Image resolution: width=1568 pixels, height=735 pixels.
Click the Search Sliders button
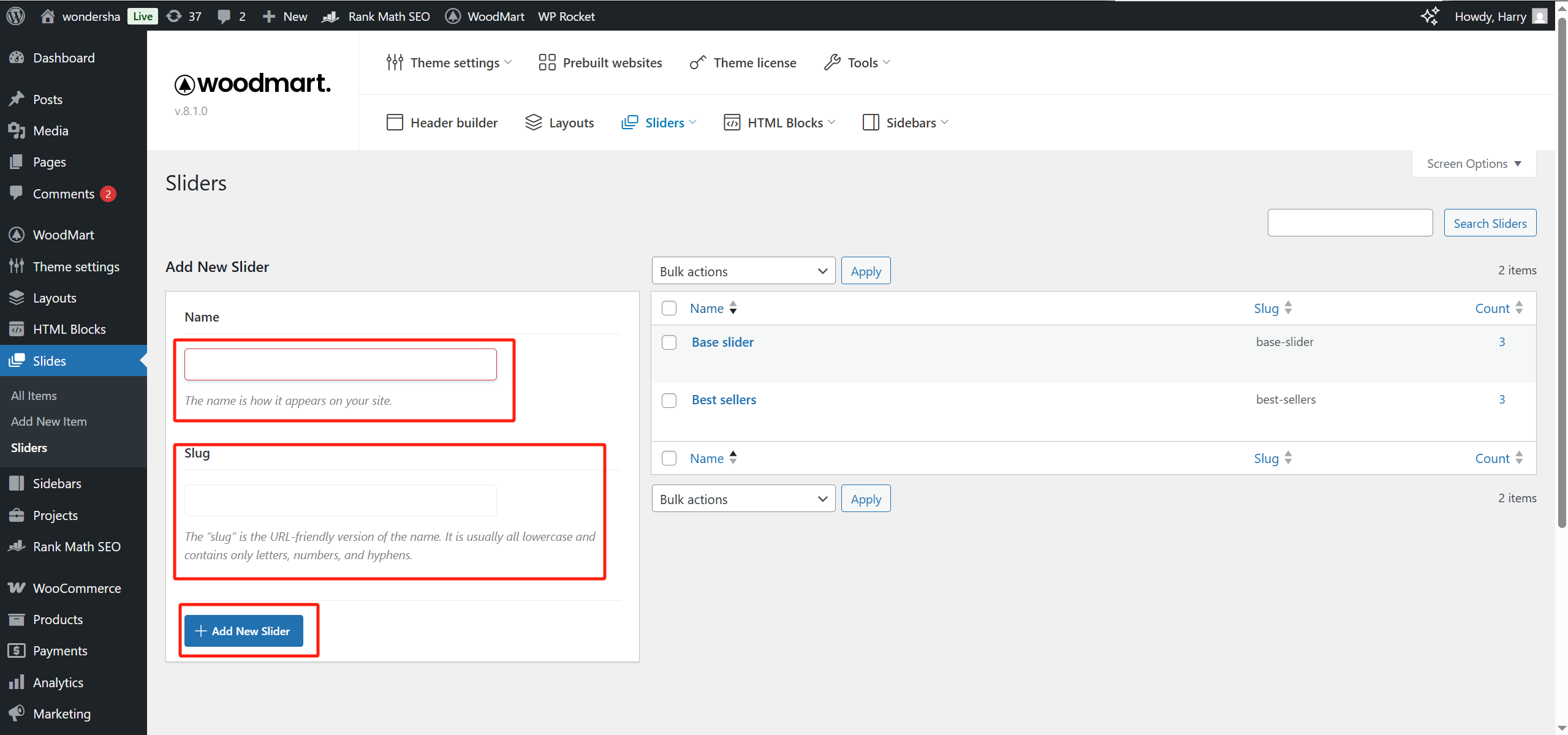[x=1490, y=223]
